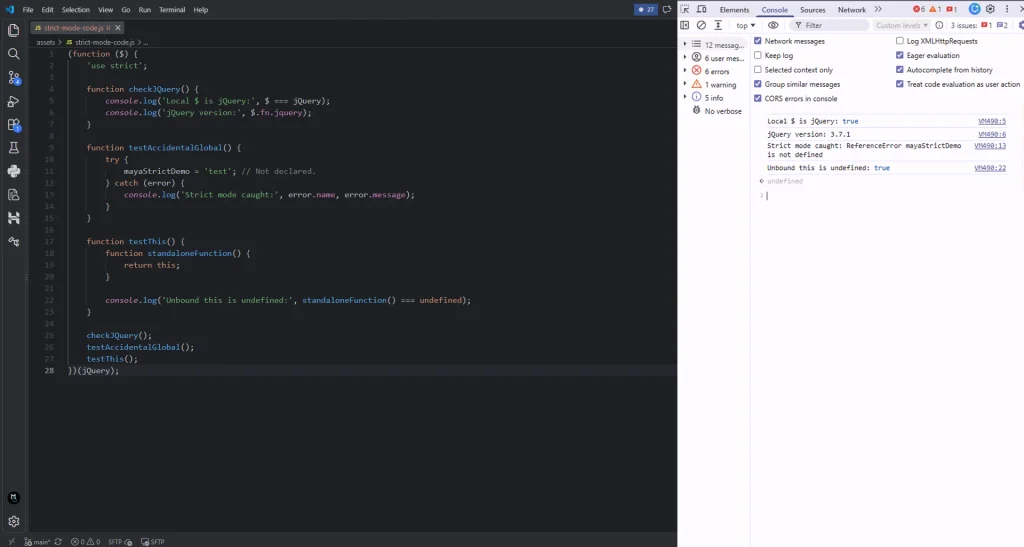
Task: Open the Search view in VS Code
Action: pos(14,54)
